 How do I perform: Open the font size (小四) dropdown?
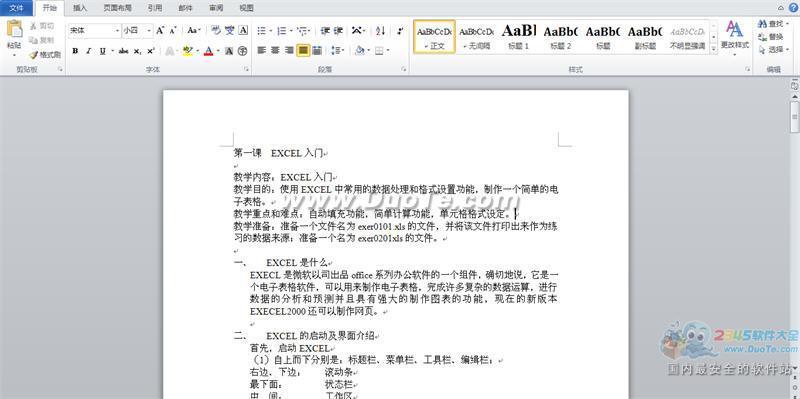149,31
